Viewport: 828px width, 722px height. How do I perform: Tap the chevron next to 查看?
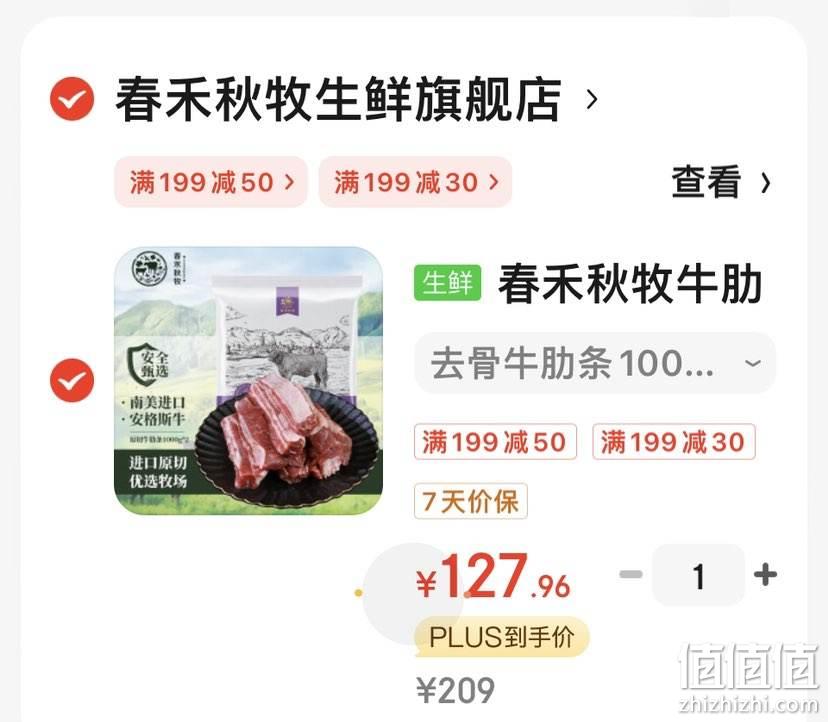click(x=765, y=183)
